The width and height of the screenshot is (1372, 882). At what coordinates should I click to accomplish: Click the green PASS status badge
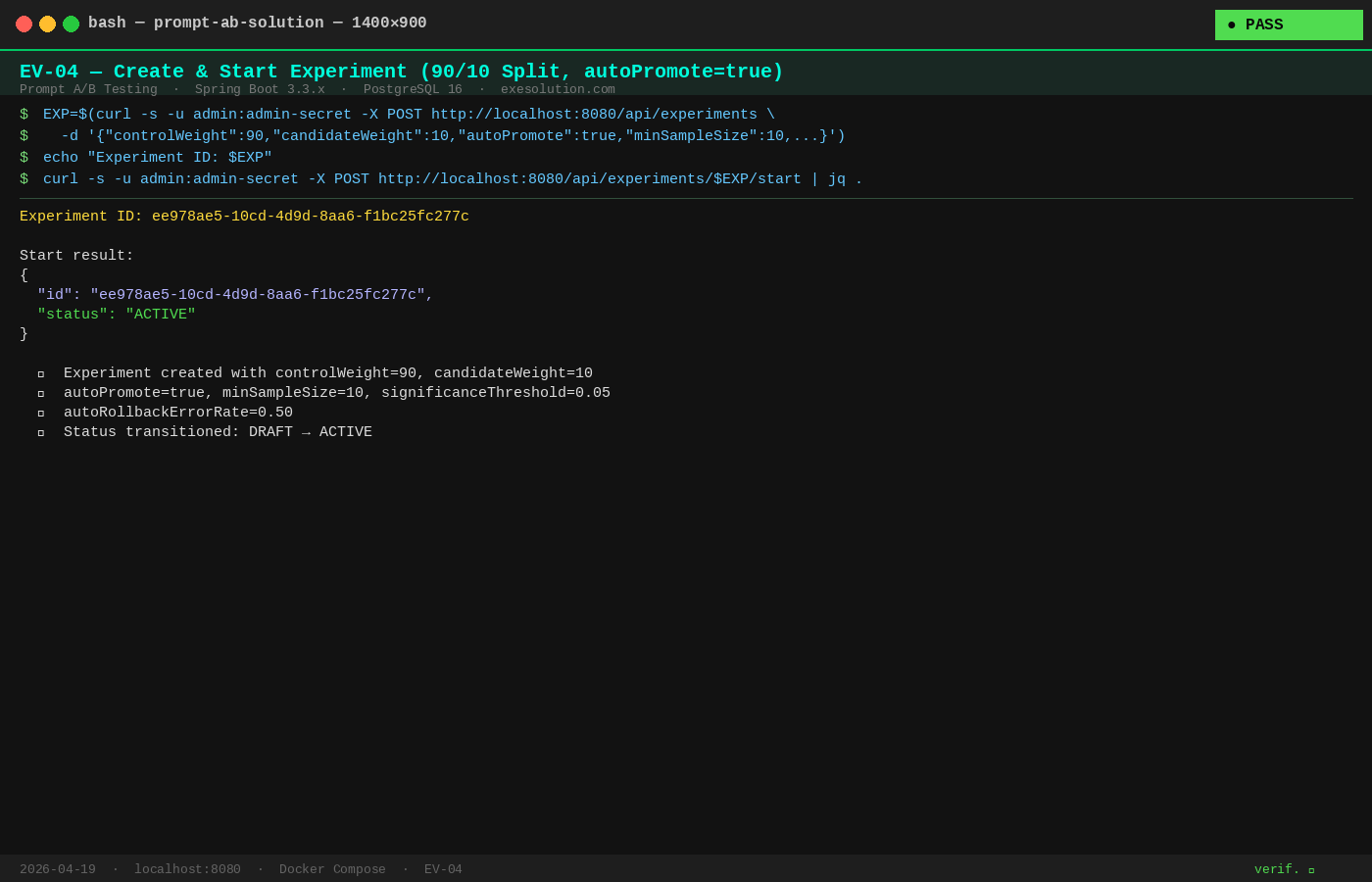[x=1288, y=25]
